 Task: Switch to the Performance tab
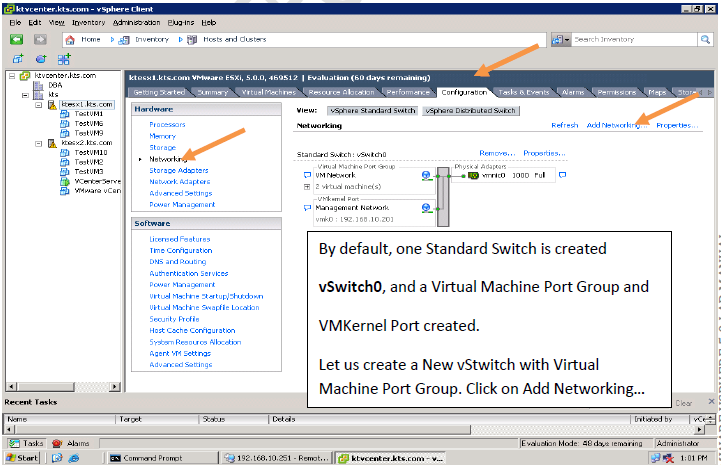(x=408, y=92)
